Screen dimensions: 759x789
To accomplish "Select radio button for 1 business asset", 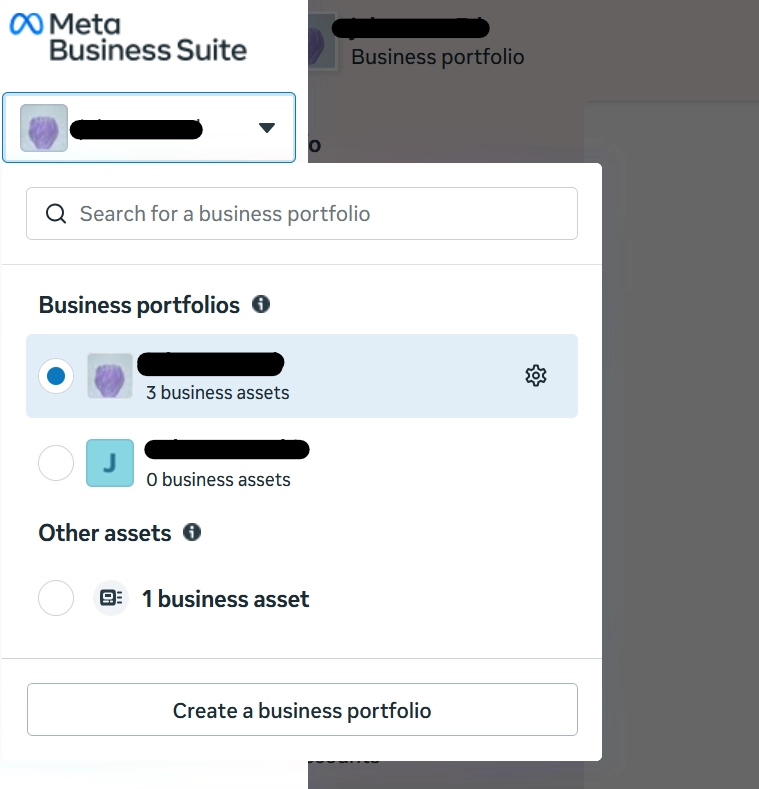I will [56, 598].
